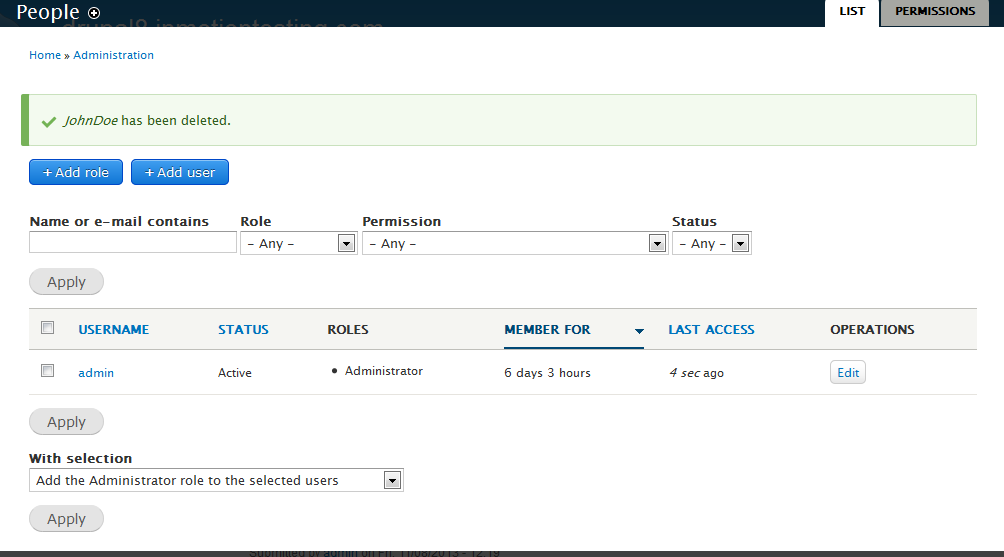Image resolution: width=1004 pixels, height=557 pixels.
Task: Open the Administration breadcrumb link
Action: pos(113,55)
